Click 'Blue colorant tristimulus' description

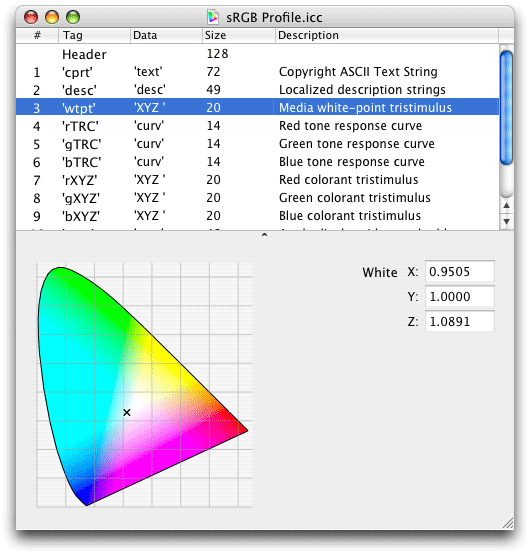pos(350,216)
